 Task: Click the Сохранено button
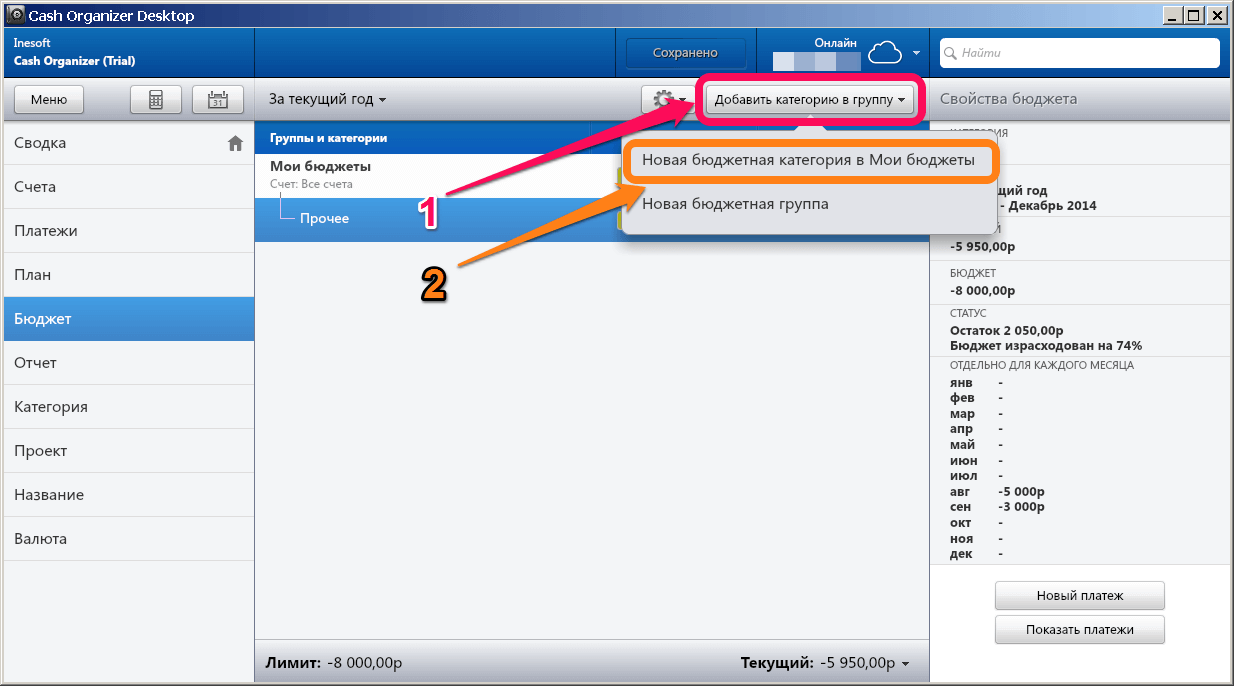tap(686, 53)
